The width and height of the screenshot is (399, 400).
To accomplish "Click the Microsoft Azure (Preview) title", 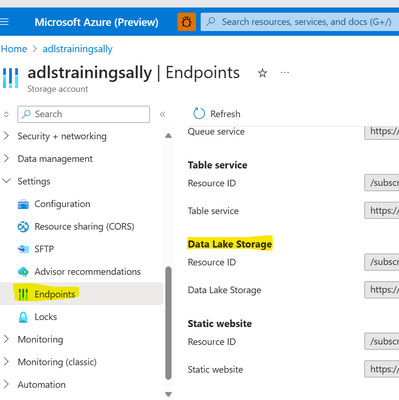I will [x=96, y=22].
